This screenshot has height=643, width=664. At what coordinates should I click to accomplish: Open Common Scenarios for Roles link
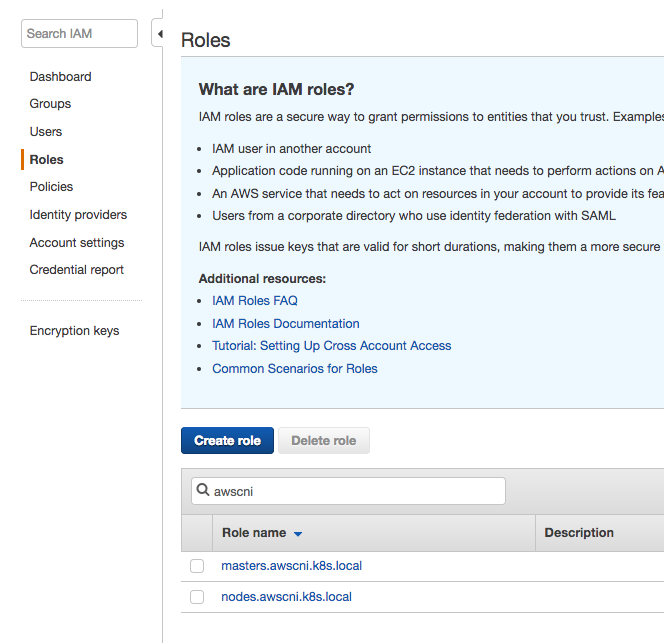(x=295, y=369)
